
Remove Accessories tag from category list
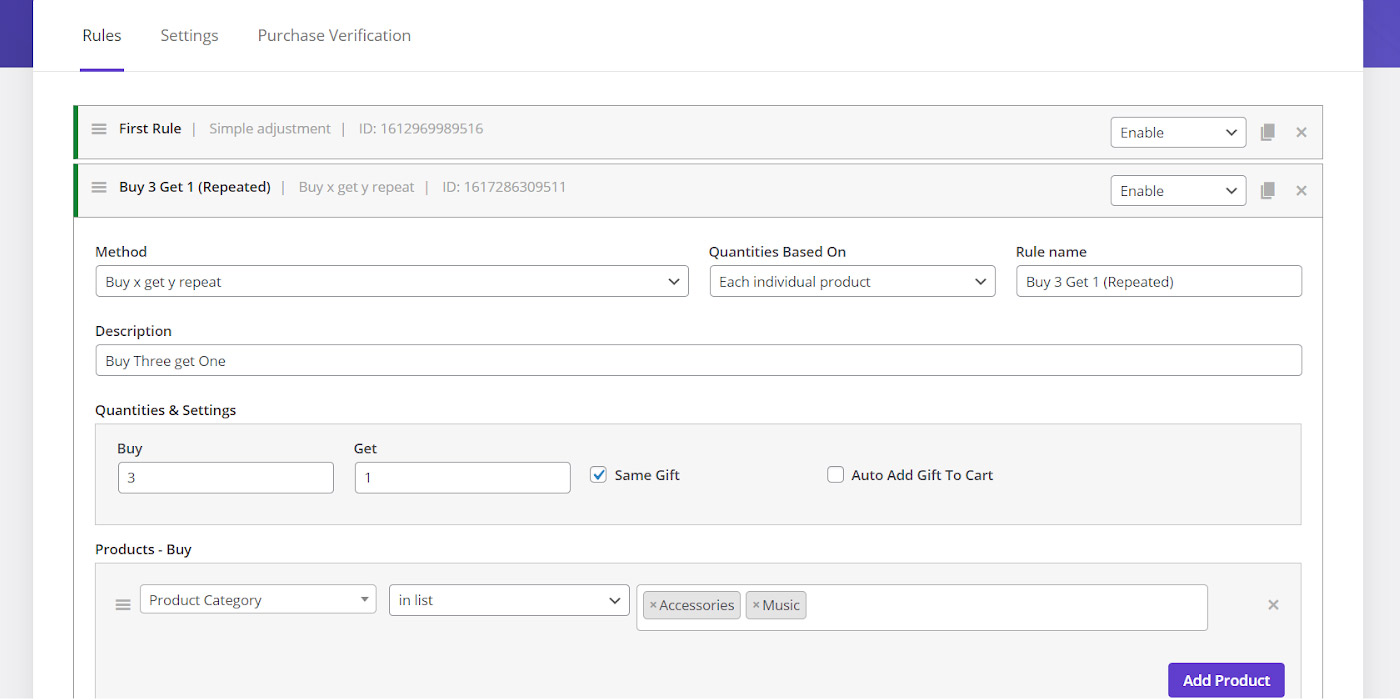tap(653, 605)
